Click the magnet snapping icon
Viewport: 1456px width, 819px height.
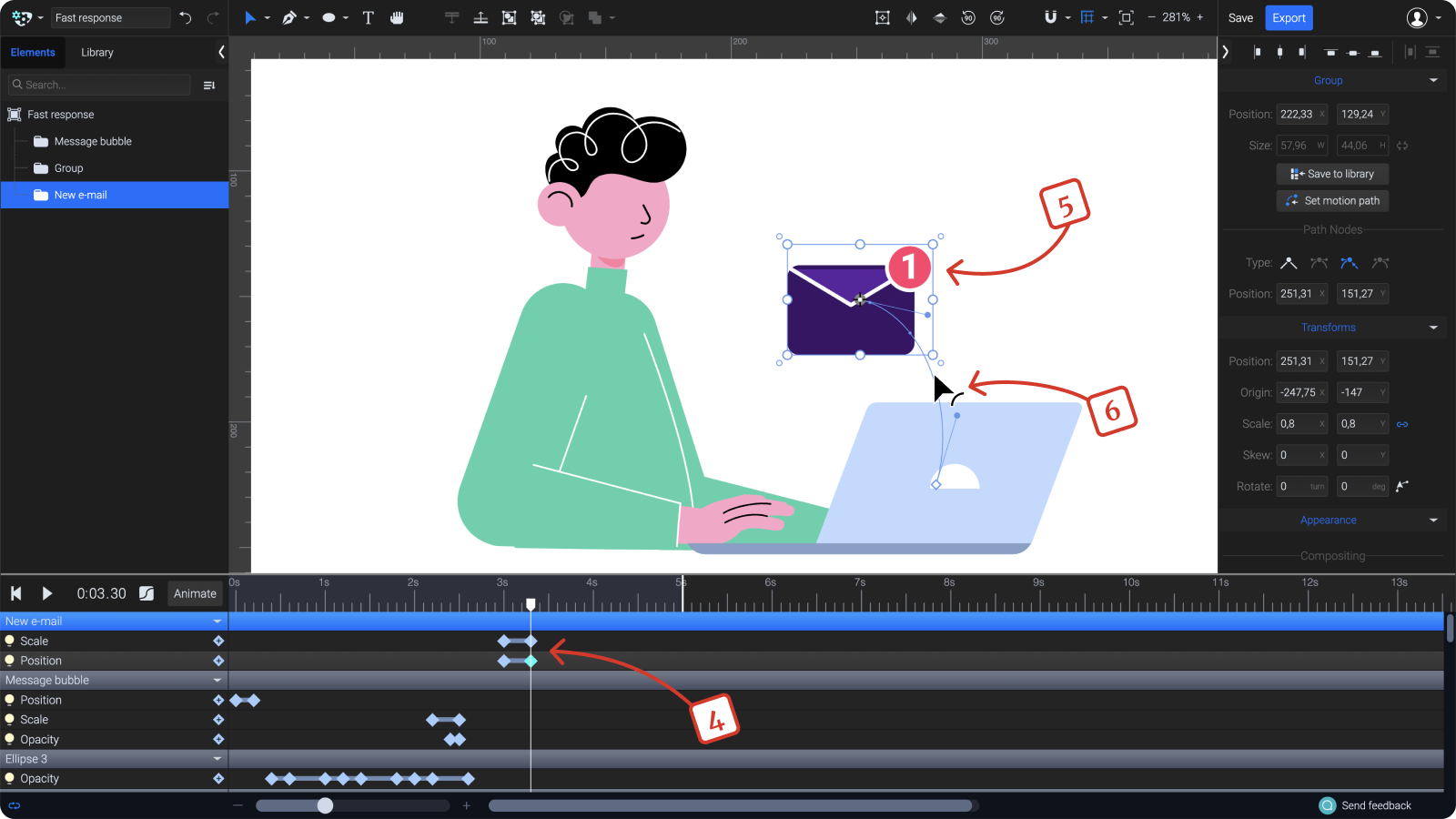(x=1051, y=17)
